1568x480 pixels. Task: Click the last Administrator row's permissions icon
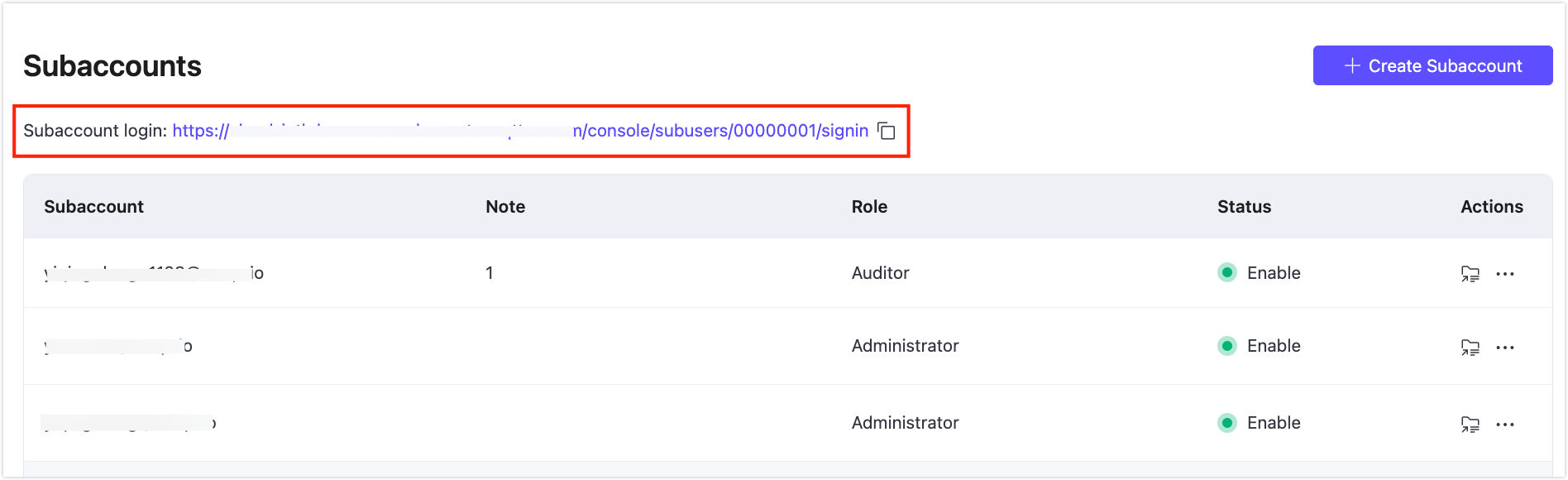1470,424
